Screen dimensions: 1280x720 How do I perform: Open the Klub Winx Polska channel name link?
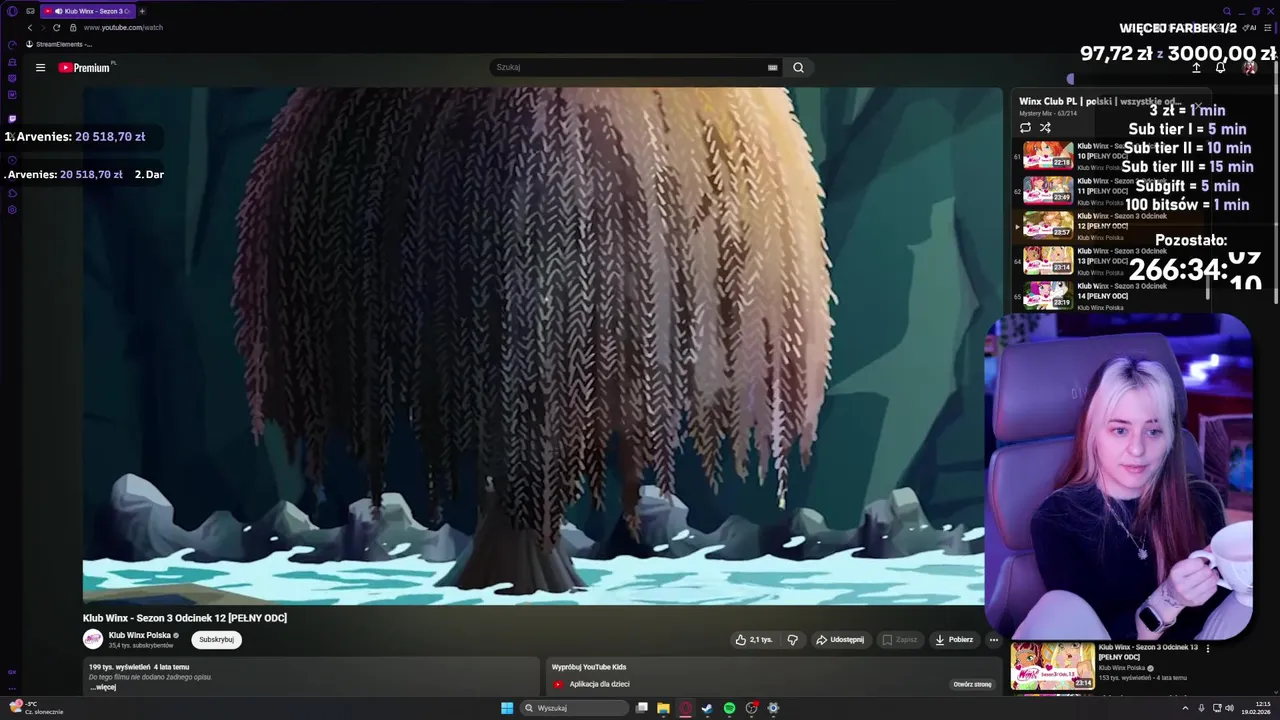[x=139, y=635]
